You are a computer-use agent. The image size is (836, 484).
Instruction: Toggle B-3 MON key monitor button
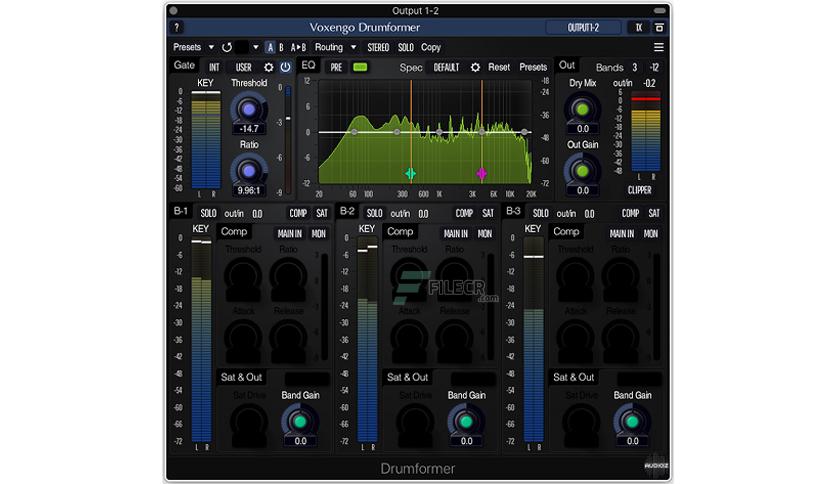click(651, 233)
